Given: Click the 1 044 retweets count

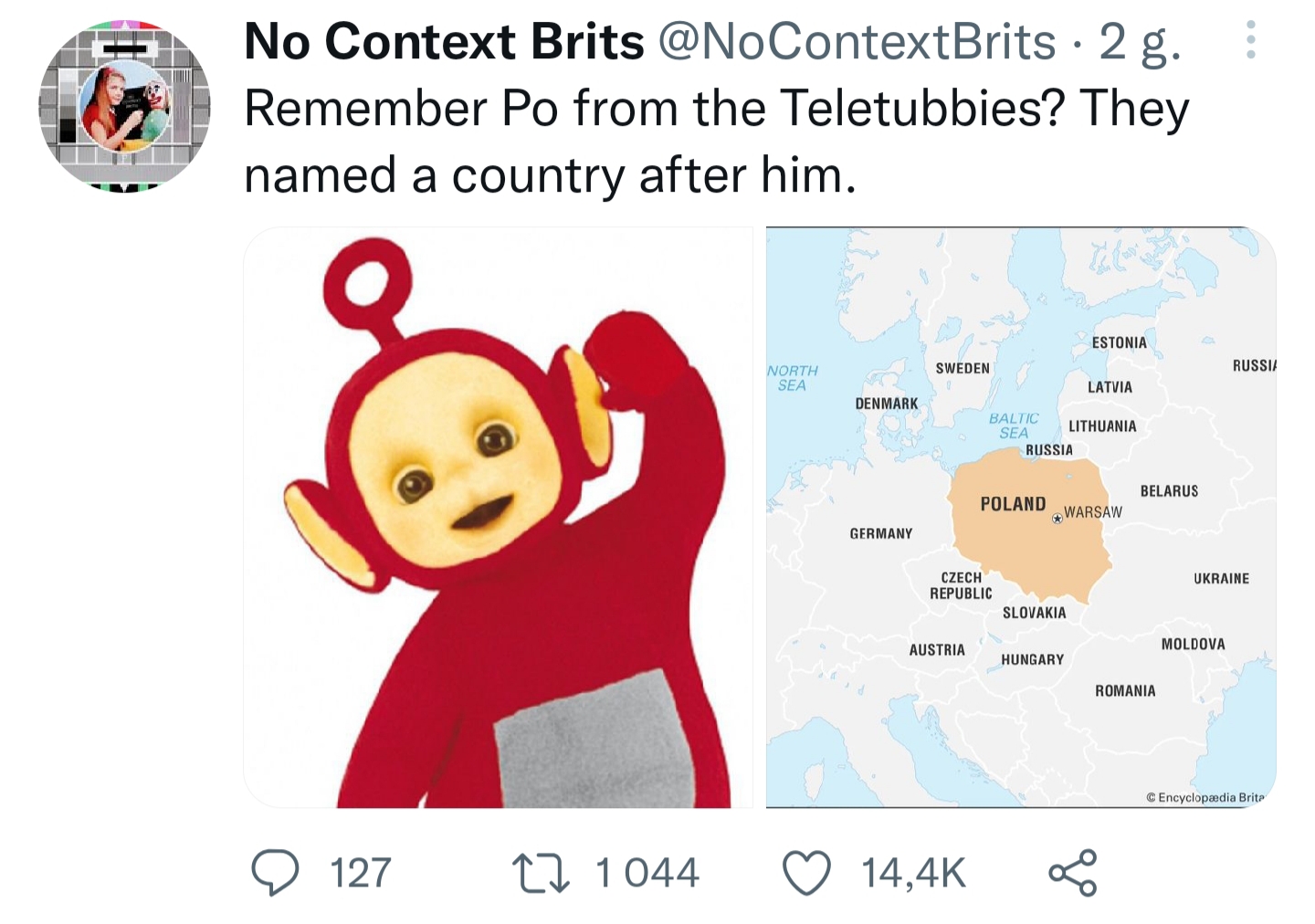Looking at the screenshot, I should click(647, 873).
